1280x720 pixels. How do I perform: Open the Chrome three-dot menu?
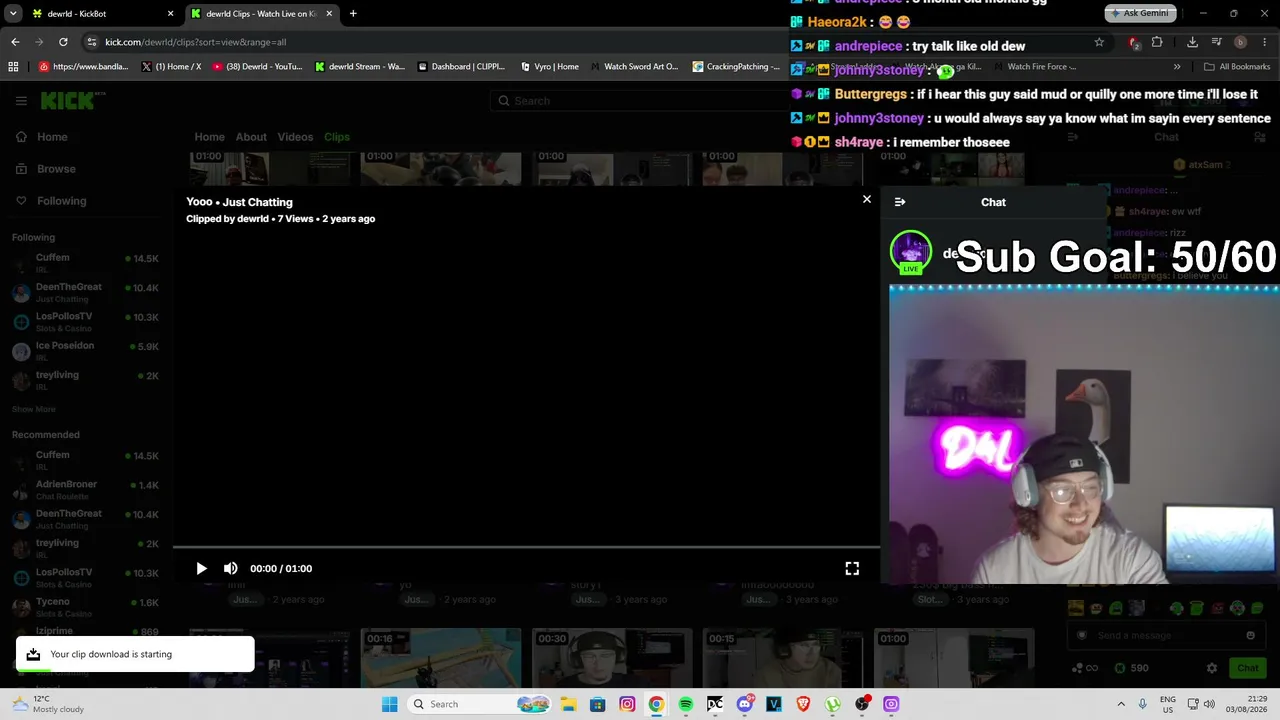pyautogui.click(x=1264, y=42)
